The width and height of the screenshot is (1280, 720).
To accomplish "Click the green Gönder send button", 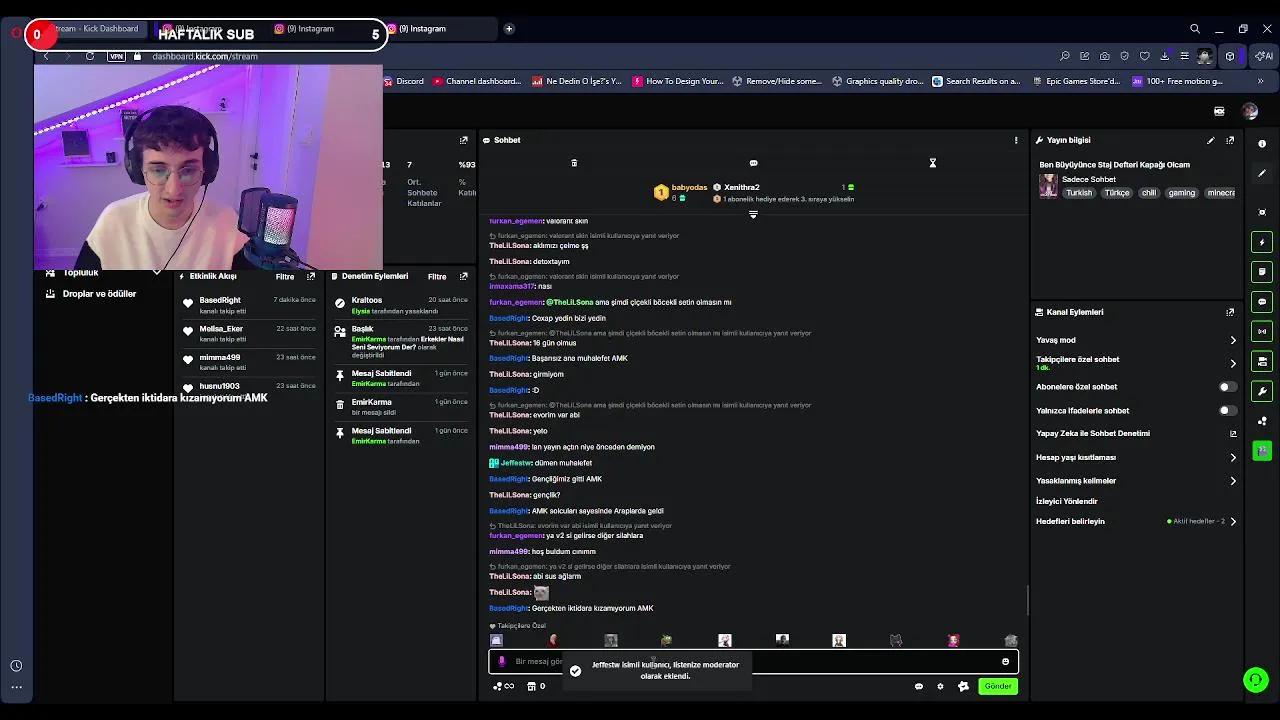I will 998,686.
